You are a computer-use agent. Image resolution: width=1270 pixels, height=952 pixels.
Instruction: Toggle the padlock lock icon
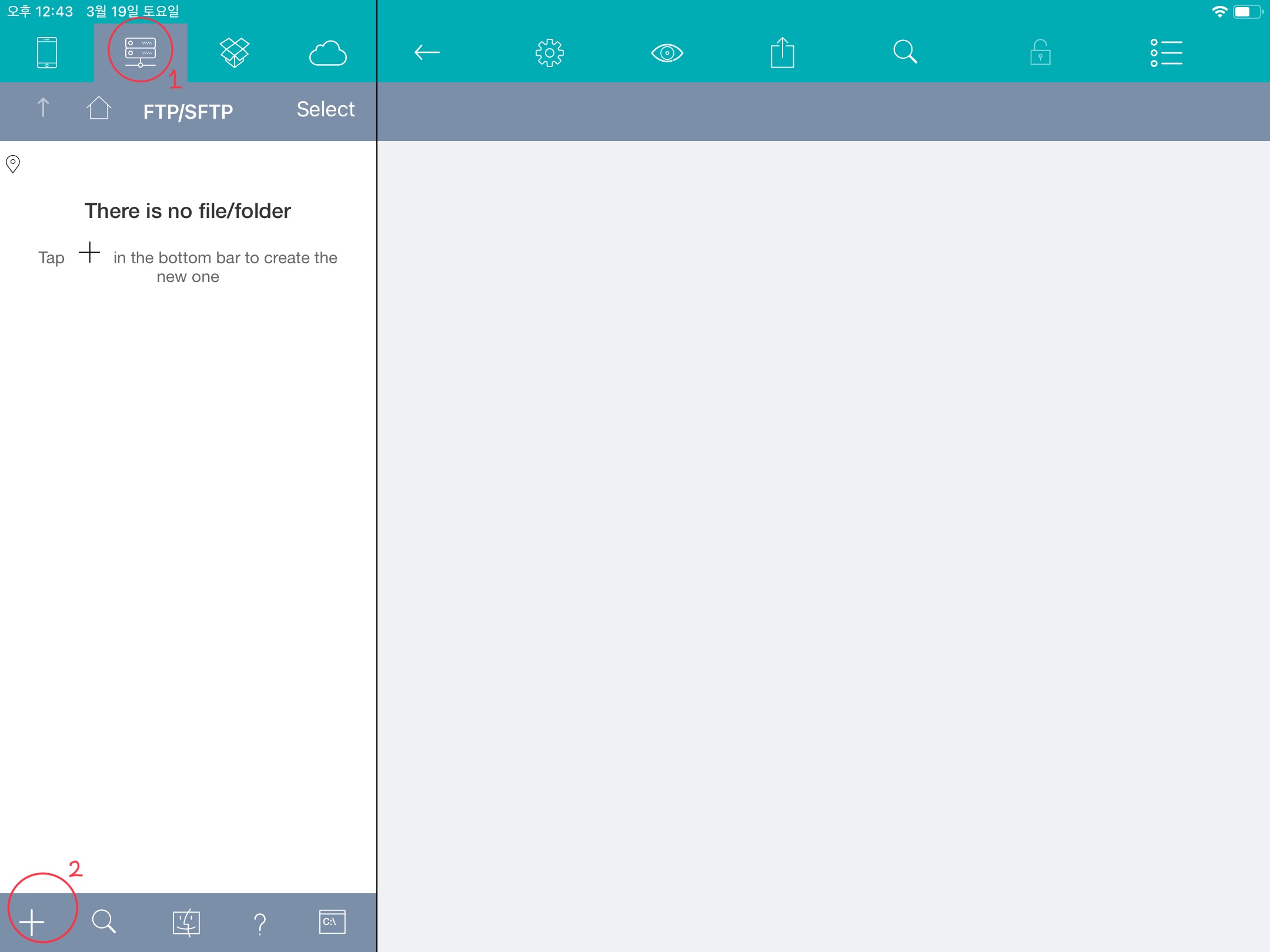click(1040, 53)
